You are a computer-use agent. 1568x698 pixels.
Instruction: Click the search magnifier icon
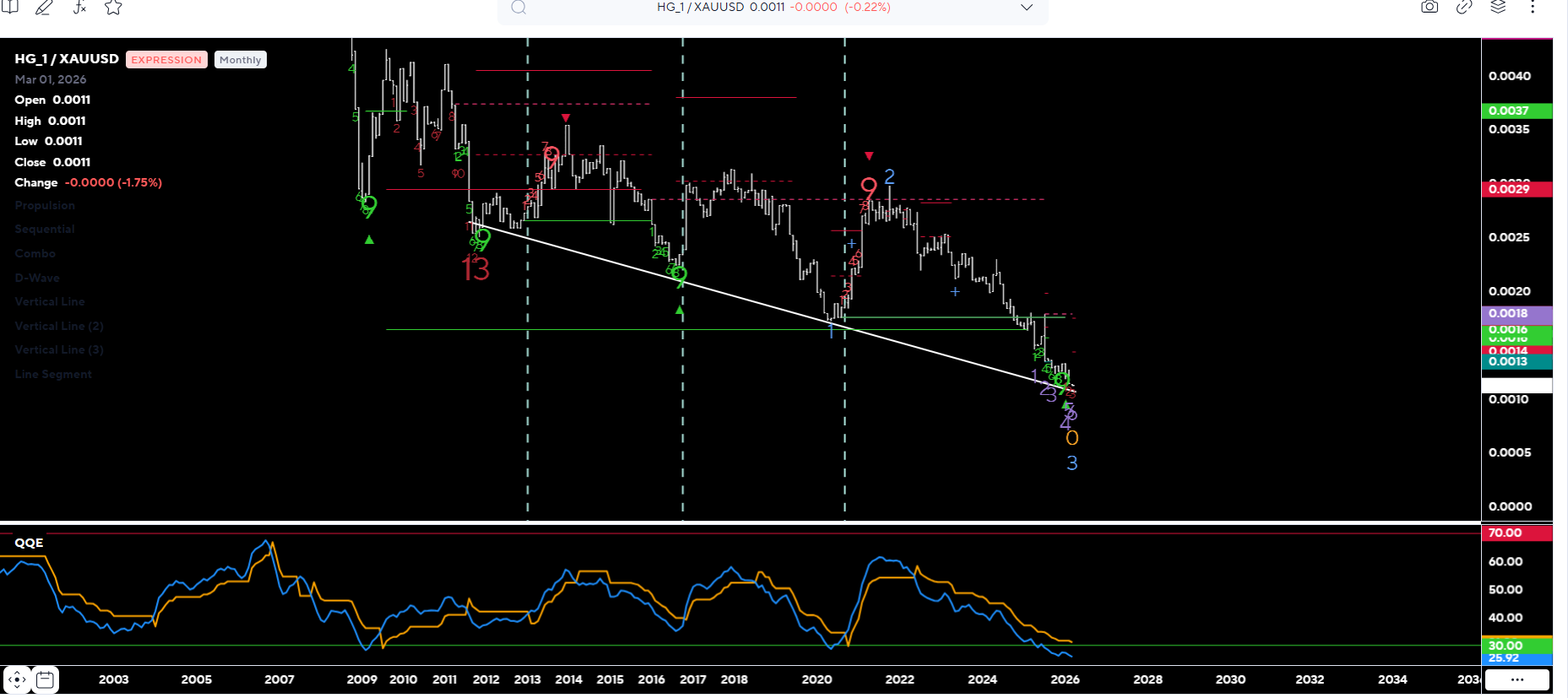[x=518, y=8]
